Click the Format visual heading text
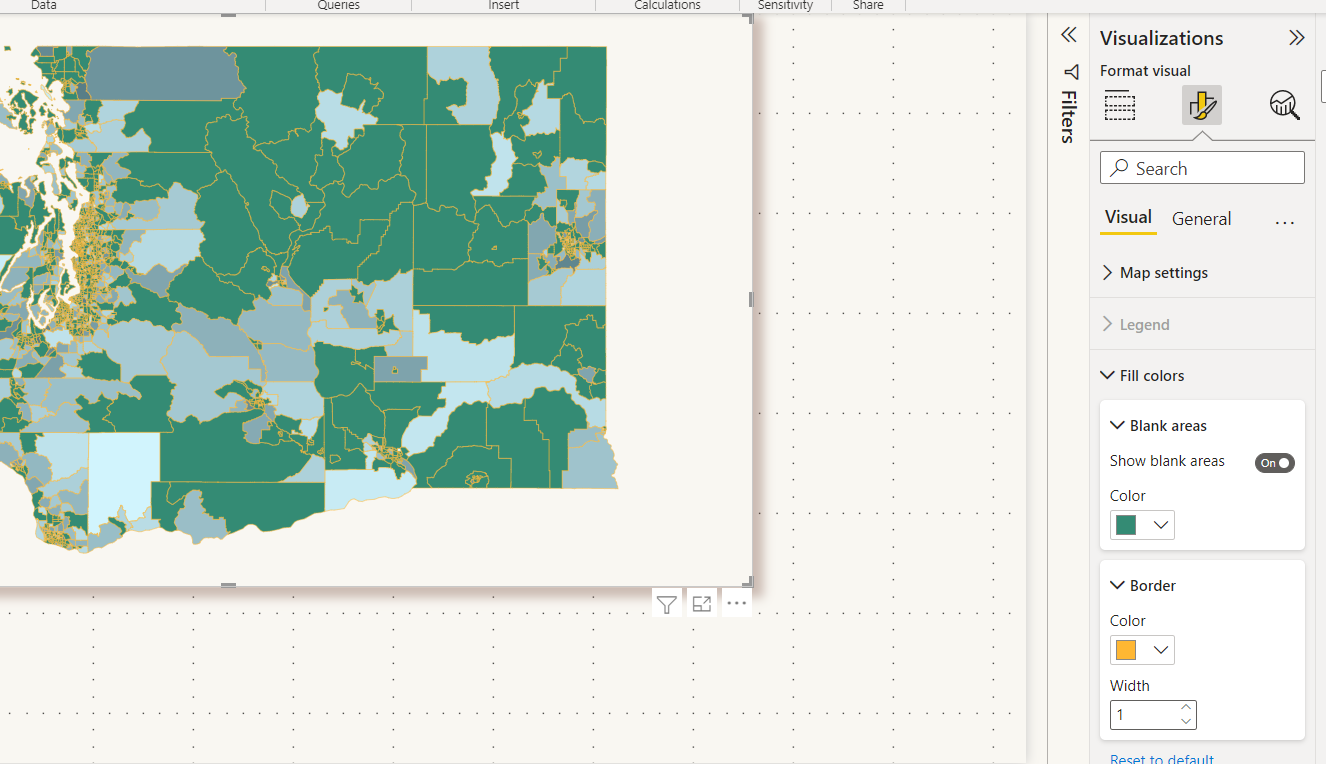 tap(1145, 71)
